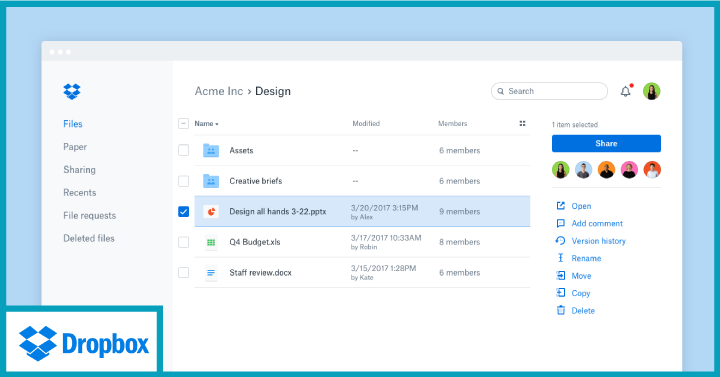The height and width of the screenshot is (377, 720).
Task: Click Delete link in actions panel
Action: point(583,311)
